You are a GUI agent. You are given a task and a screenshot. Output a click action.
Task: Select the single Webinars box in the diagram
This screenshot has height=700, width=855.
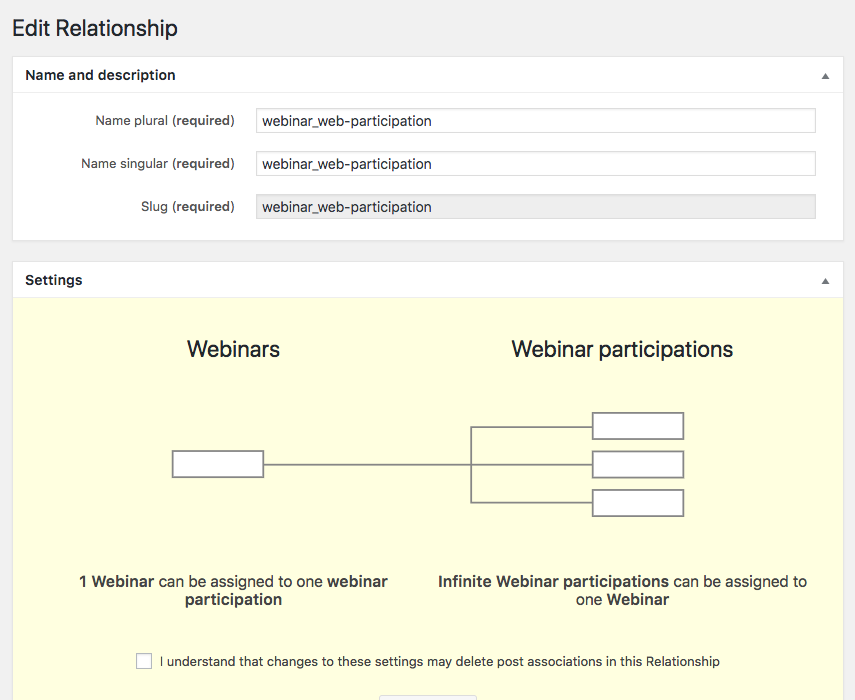pyautogui.click(x=218, y=464)
